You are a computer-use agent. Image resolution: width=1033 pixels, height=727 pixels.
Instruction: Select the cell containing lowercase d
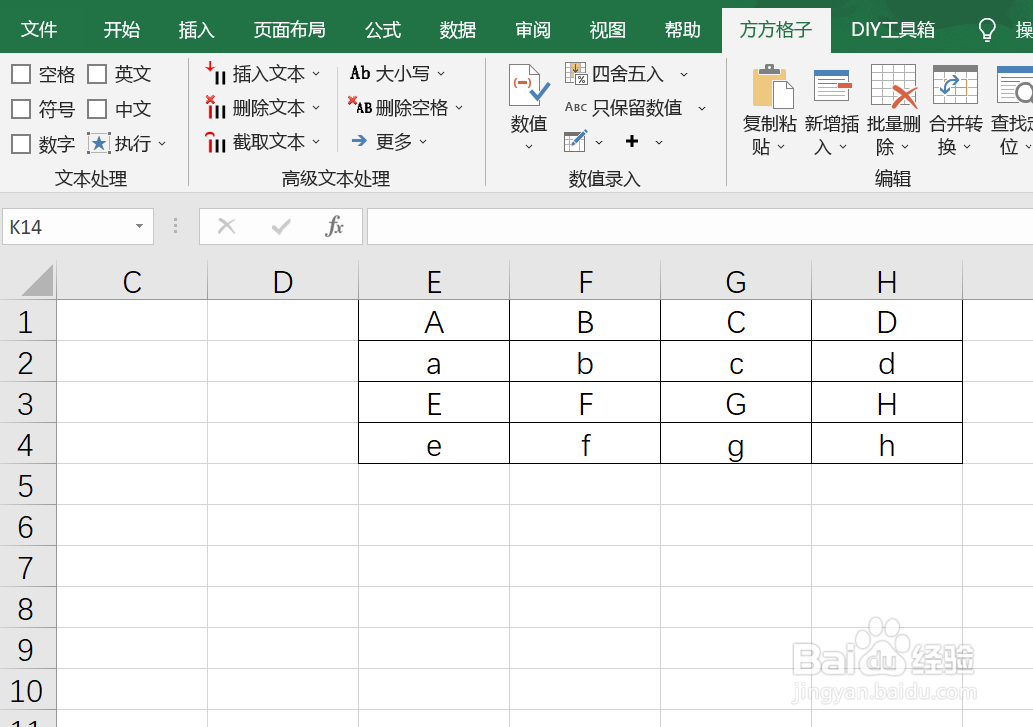887,362
